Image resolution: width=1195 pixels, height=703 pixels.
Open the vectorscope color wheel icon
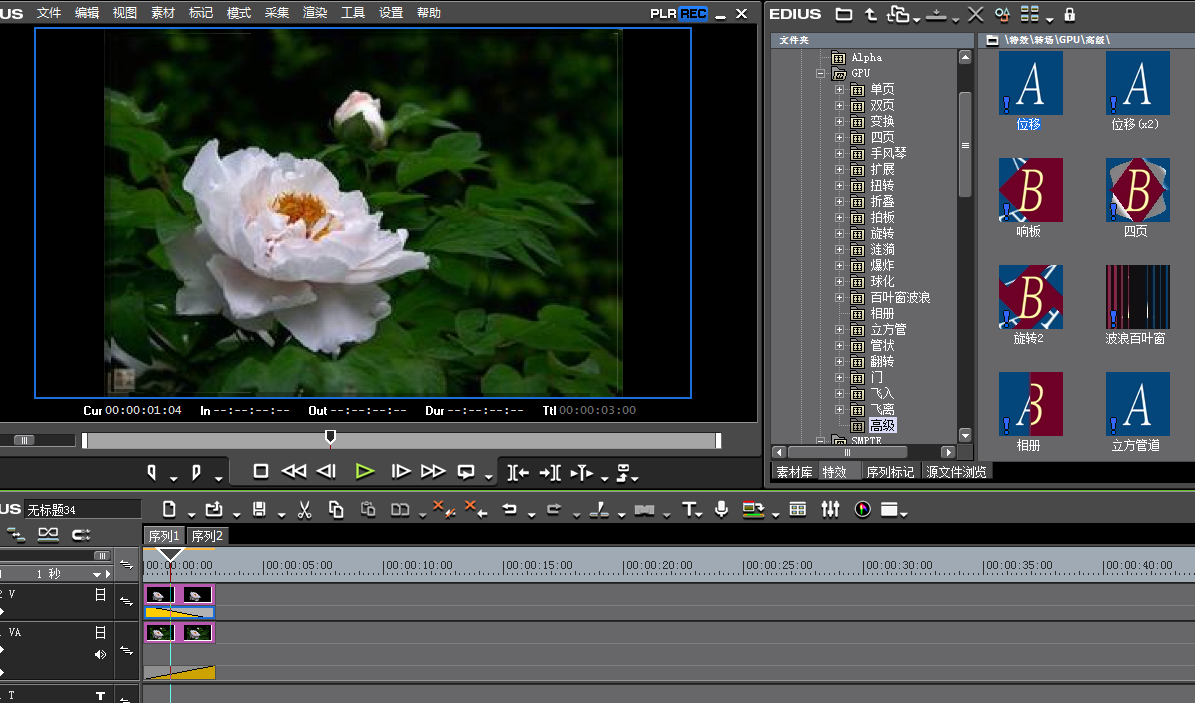click(862, 510)
